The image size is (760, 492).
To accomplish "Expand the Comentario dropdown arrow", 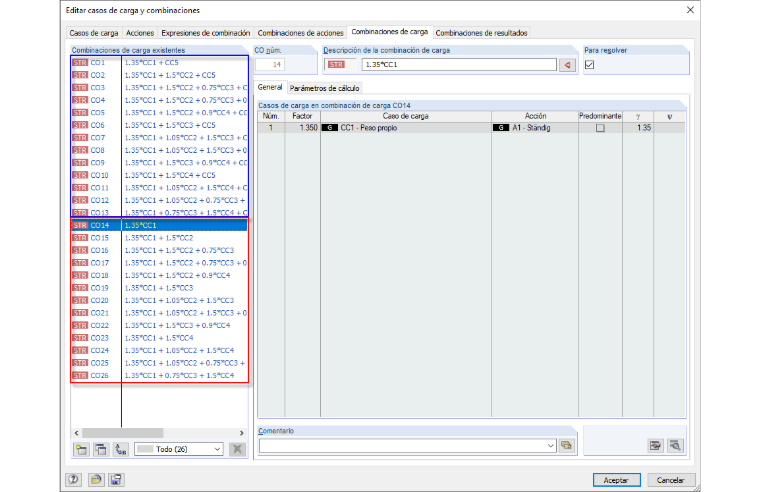I will point(551,445).
